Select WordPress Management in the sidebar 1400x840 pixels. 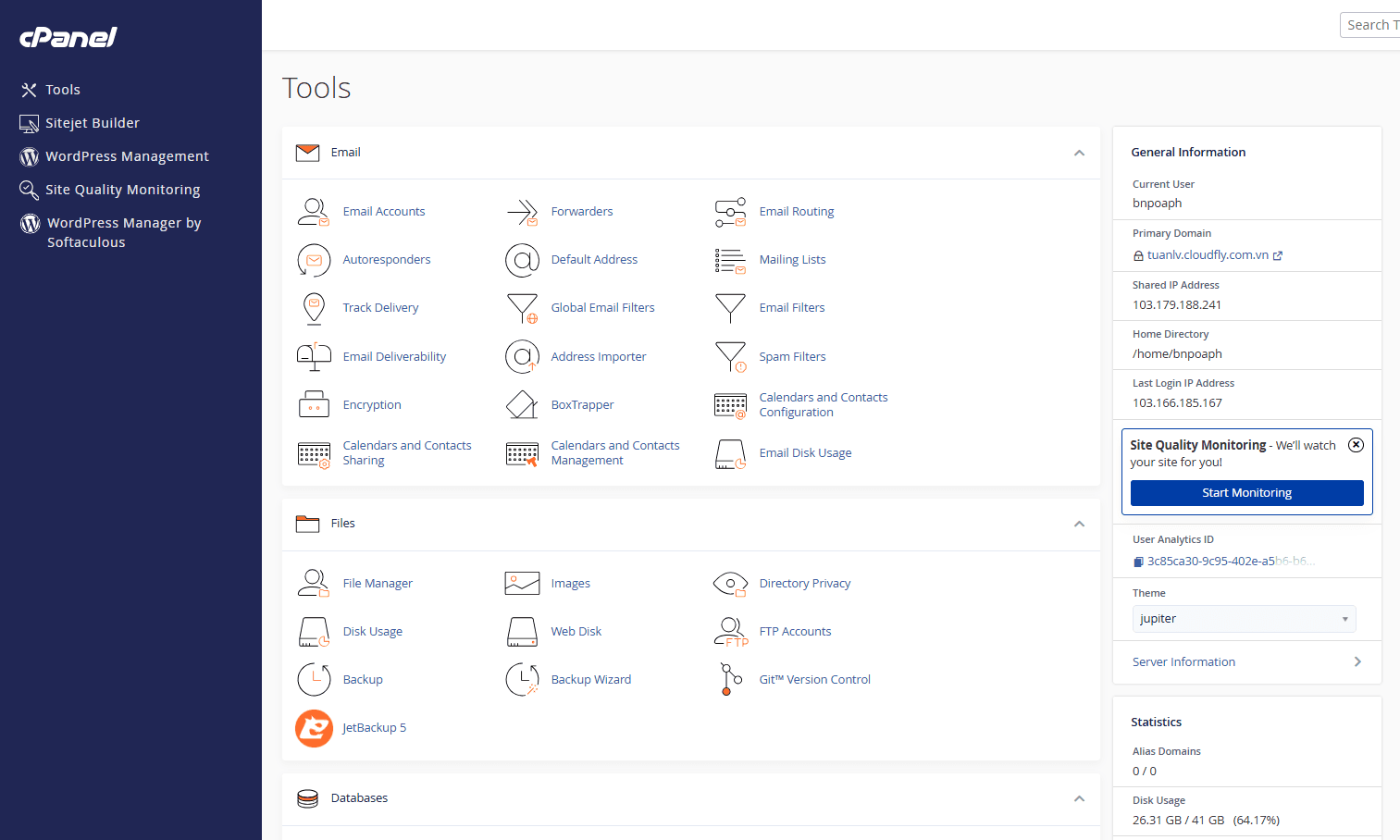click(x=127, y=156)
